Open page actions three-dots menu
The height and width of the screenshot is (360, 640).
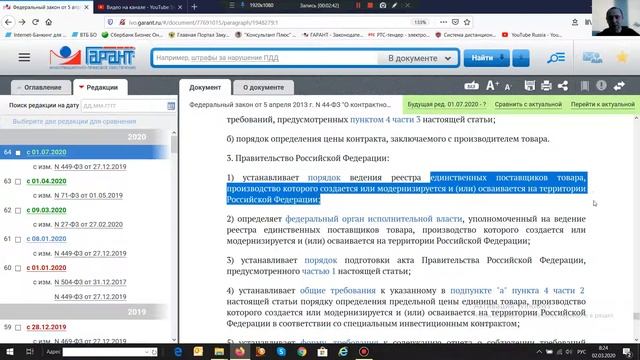pyautogui.click(x=443, y=22)
